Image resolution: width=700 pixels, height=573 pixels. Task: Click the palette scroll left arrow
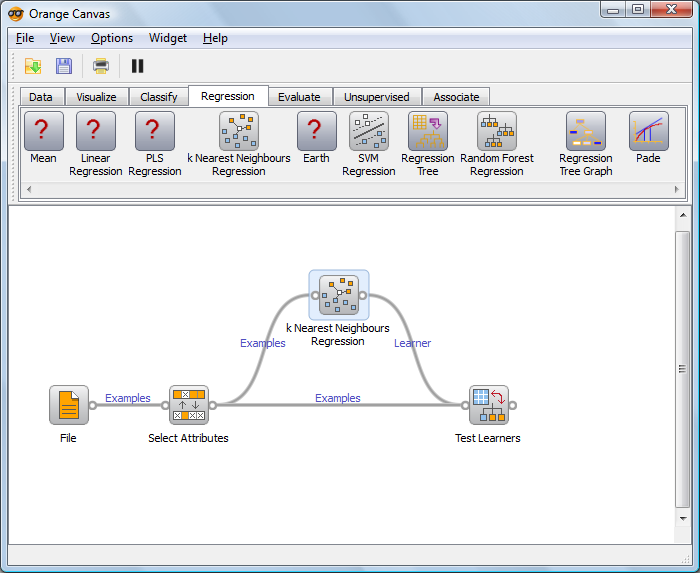29,189
